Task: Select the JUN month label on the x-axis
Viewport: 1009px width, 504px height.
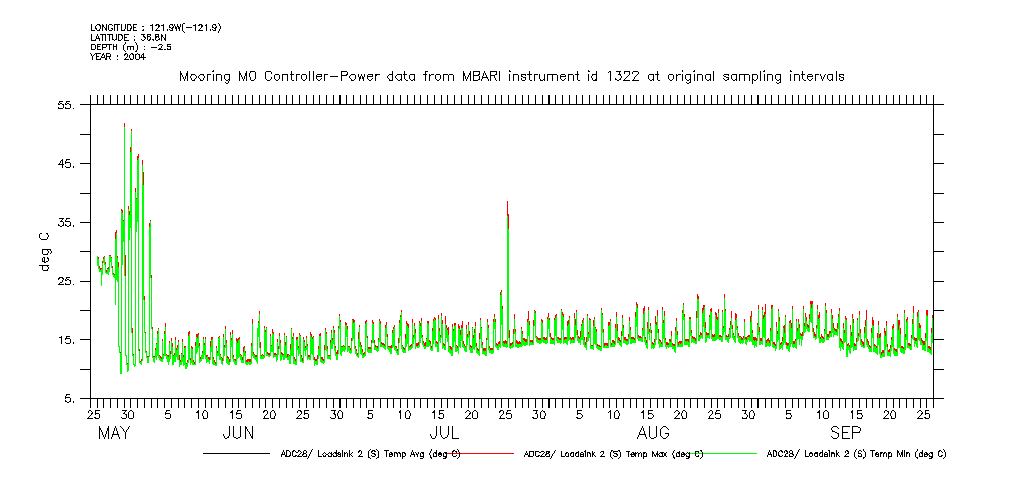Action: (237, 433)
